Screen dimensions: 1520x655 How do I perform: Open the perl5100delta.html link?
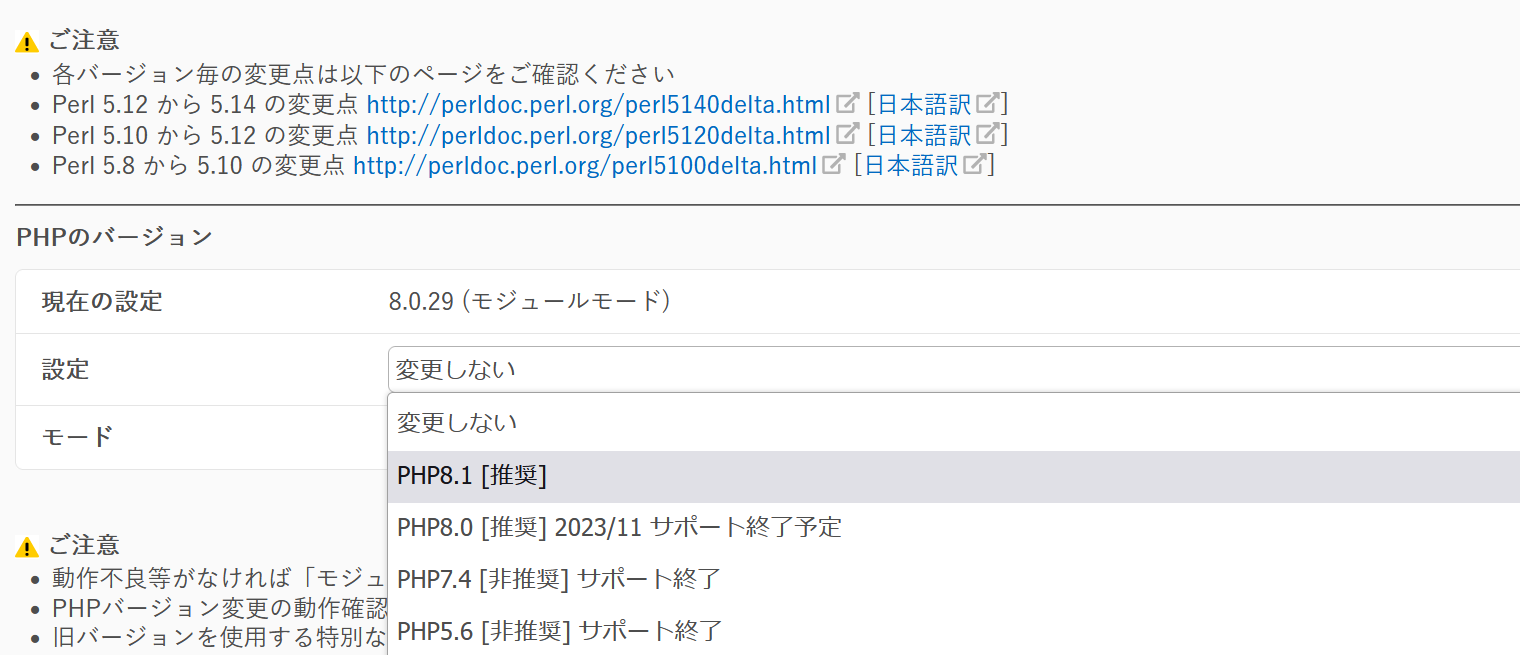point(585,165)
